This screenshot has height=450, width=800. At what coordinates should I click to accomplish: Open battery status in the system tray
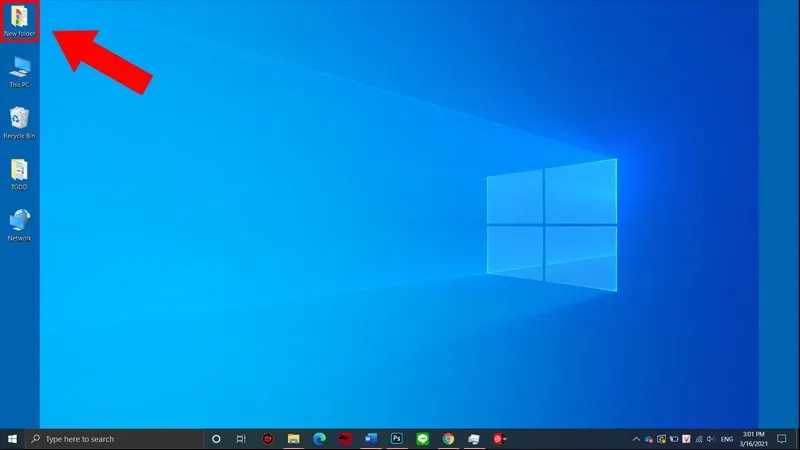click(x=674, y=439)
